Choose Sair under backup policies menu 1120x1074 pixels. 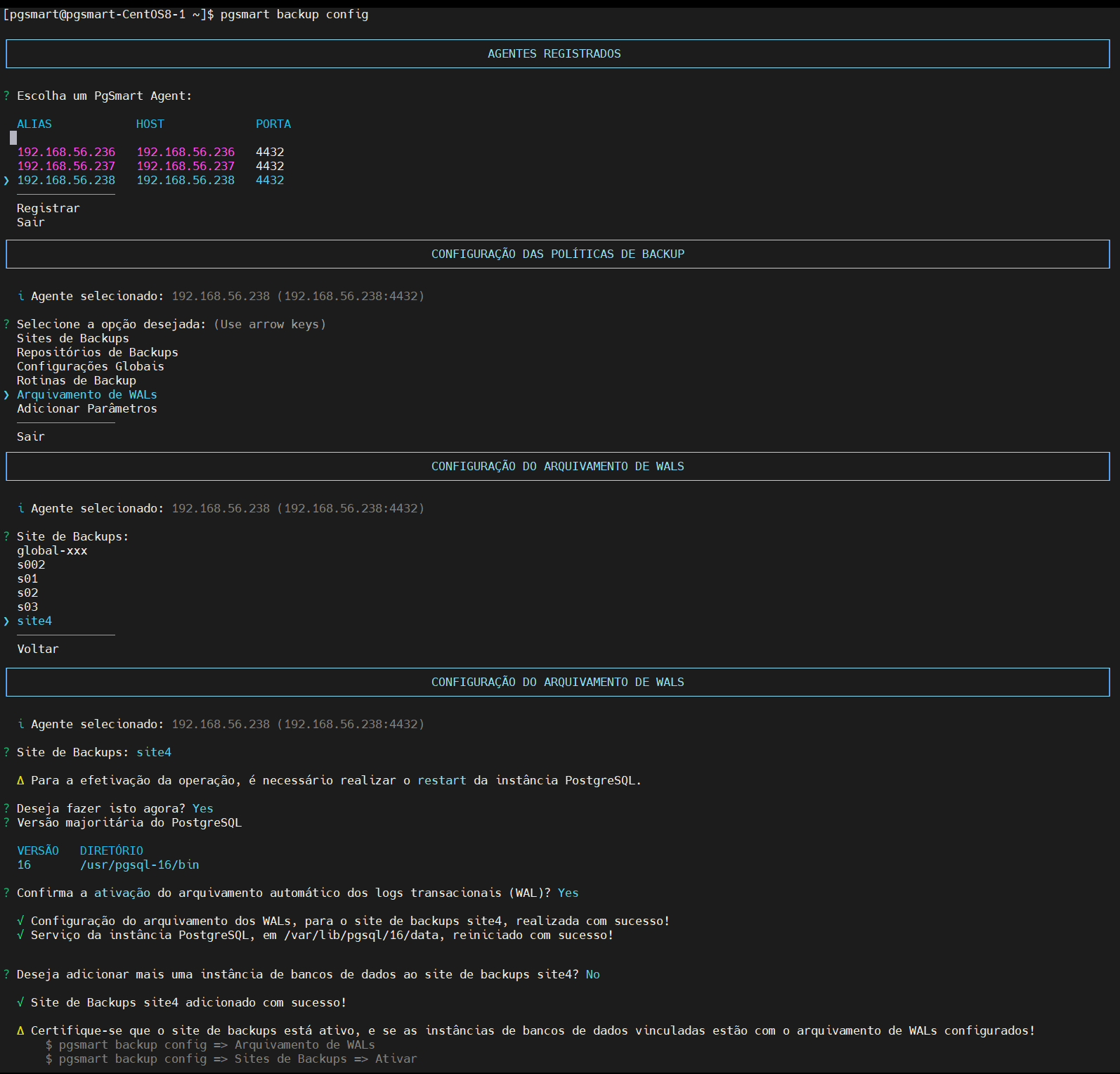pyautogui.click(x=31, y=436)
